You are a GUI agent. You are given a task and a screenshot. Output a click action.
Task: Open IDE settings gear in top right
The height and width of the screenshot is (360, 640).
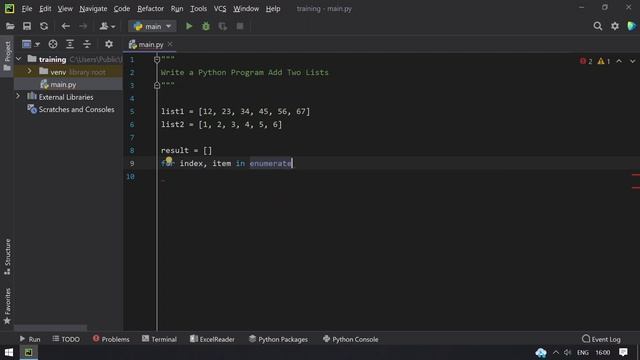click(x=615, y=26)
